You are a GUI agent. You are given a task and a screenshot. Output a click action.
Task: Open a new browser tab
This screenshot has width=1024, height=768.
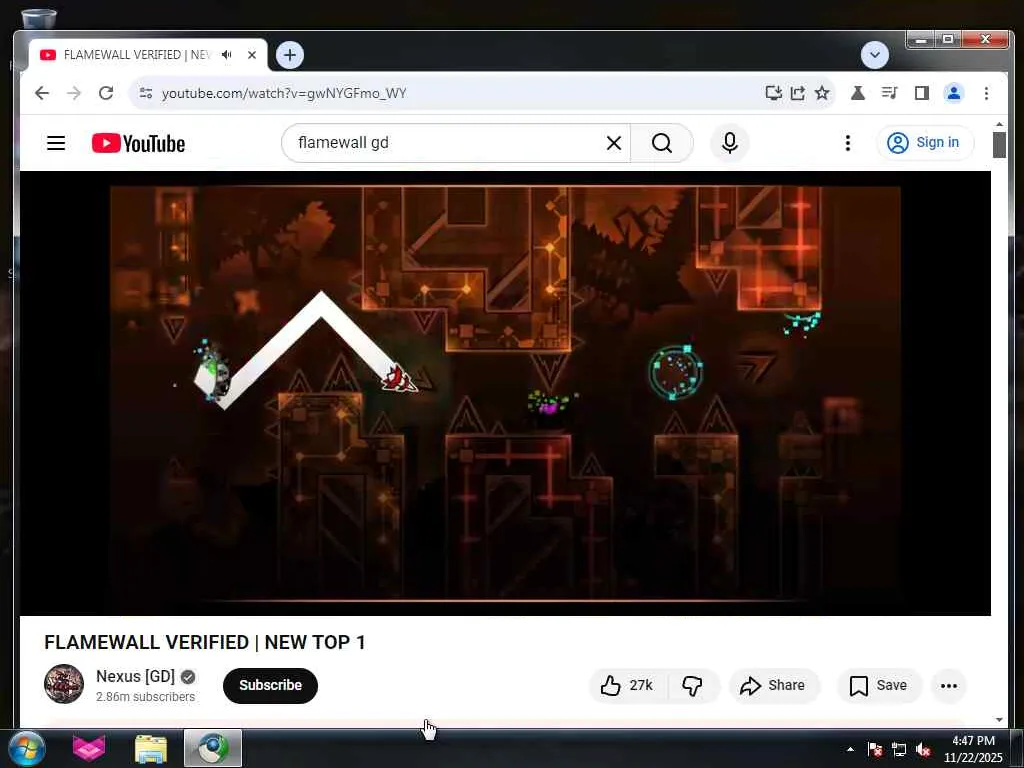click(x=290, y=55)
